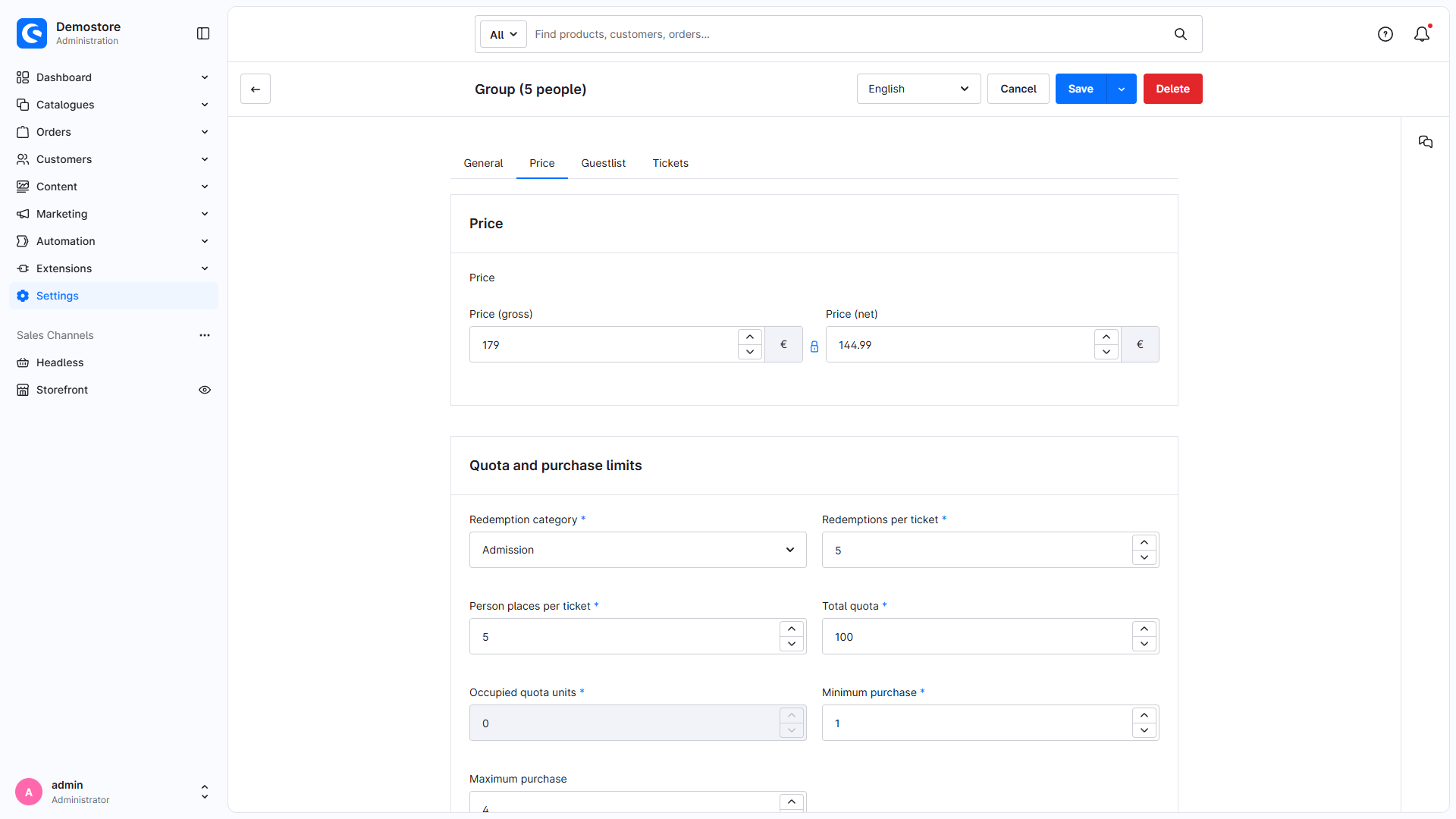Click the Shopware logo icon
Viewport: 1456px width, 819px height.
(x=32, y=33)
